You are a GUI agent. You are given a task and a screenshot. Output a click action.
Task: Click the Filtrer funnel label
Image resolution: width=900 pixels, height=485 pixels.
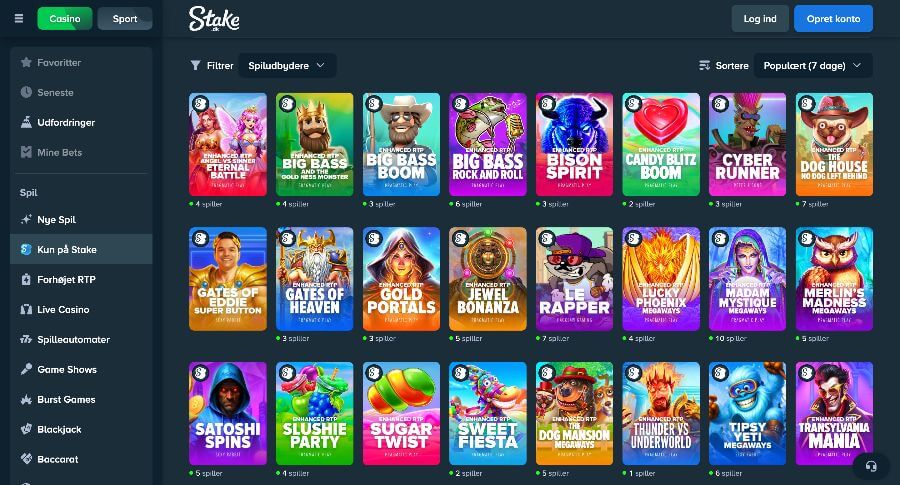pos(212,65)
